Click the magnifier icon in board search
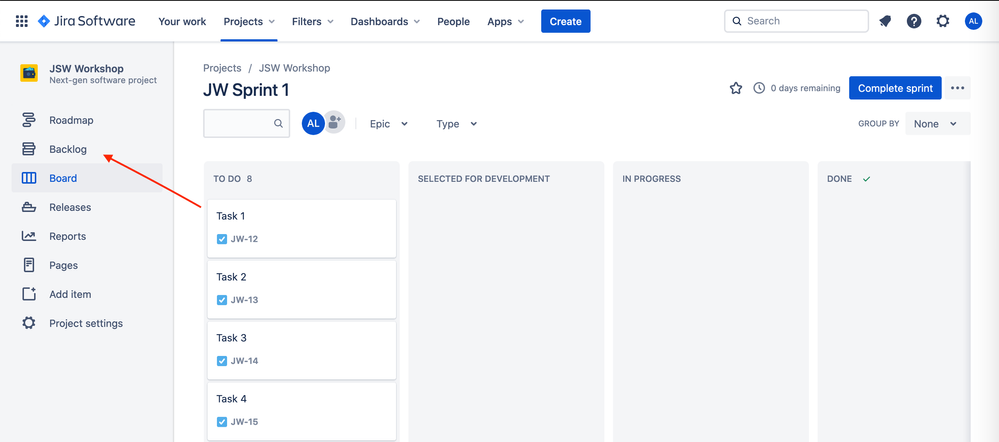Screen dimensions: 999x442 coord(278,124)
